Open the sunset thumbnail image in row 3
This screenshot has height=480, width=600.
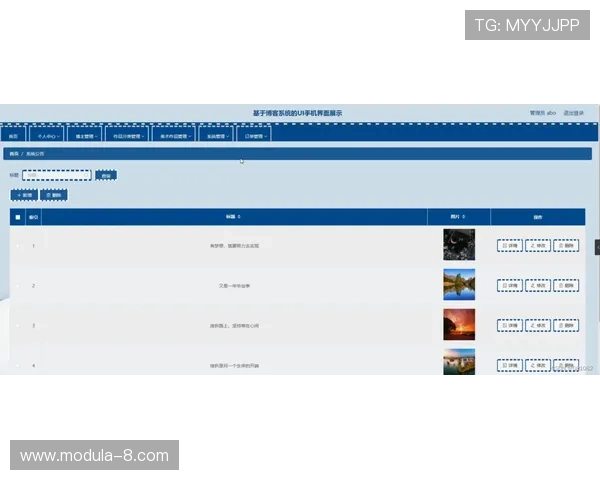[459, 324]
